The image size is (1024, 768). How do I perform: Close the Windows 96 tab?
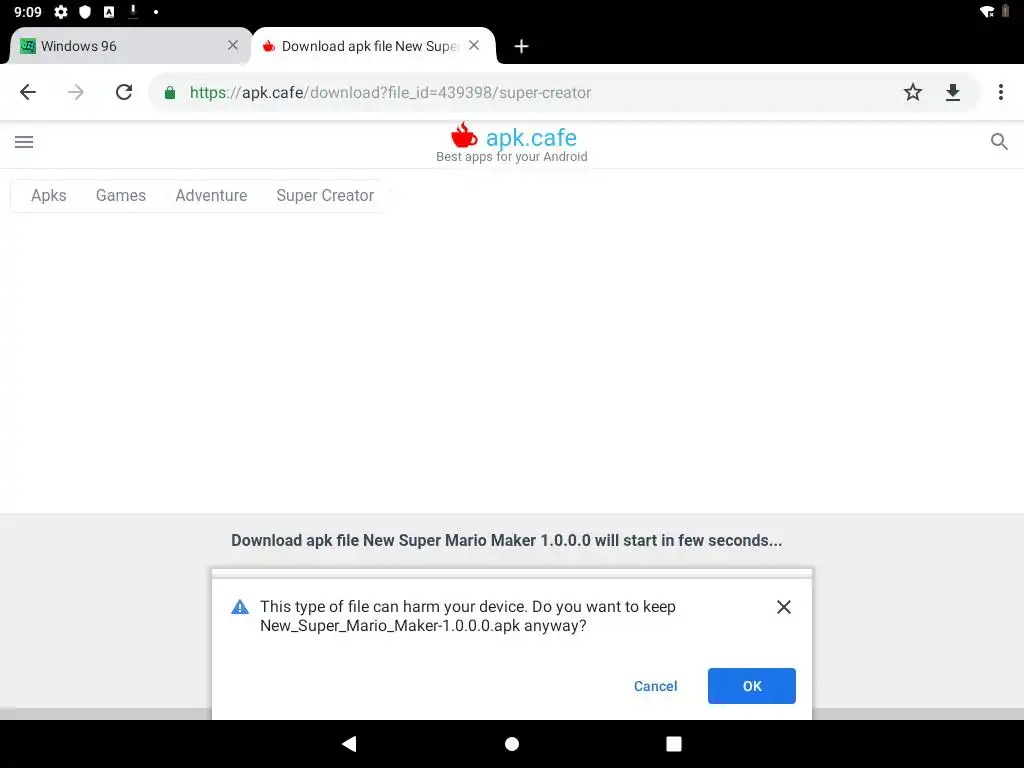tap(232, 45)
